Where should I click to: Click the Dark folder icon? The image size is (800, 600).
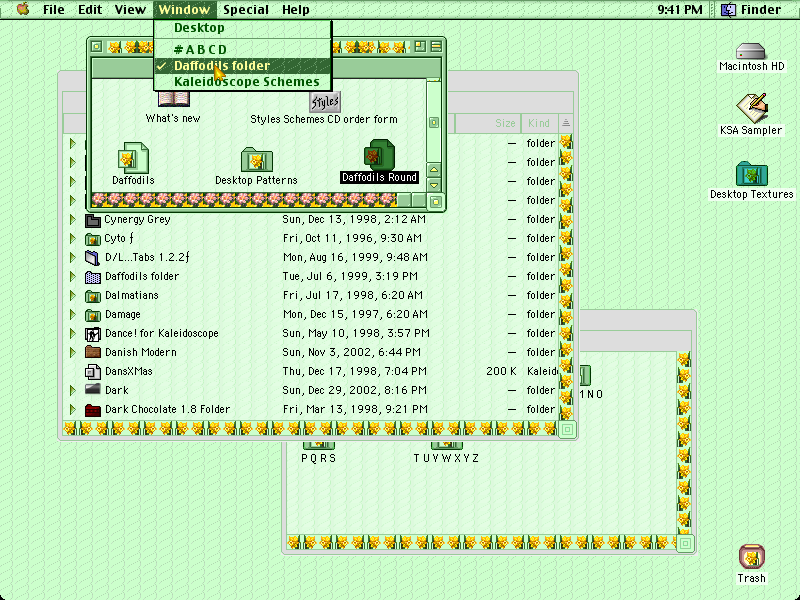(92, 390)
